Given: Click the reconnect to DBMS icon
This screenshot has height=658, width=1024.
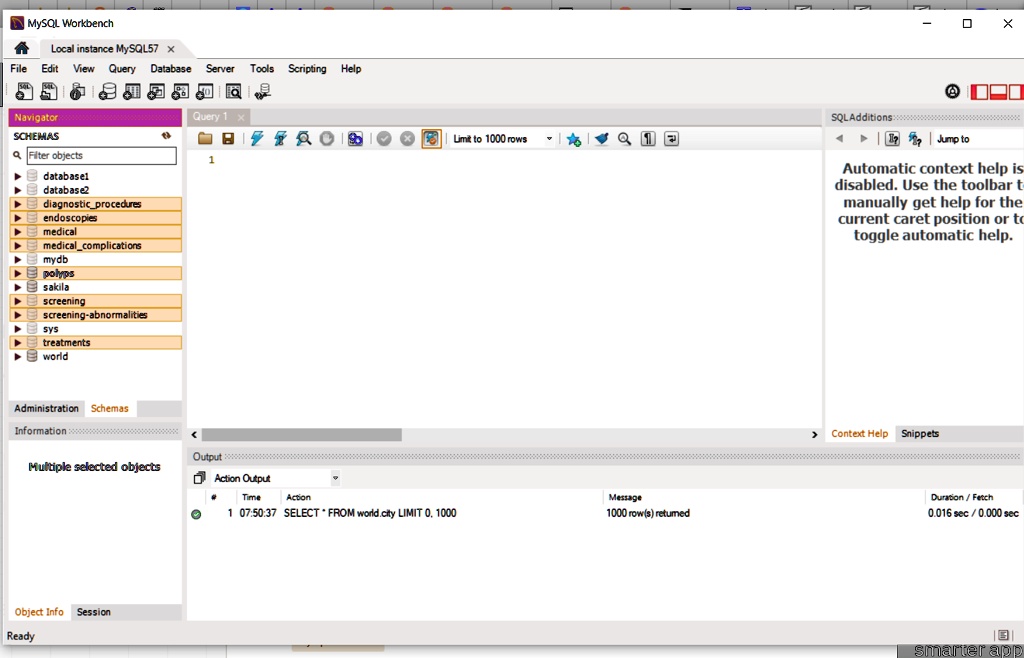Looking at the screenshot, I should pos(263,92).
